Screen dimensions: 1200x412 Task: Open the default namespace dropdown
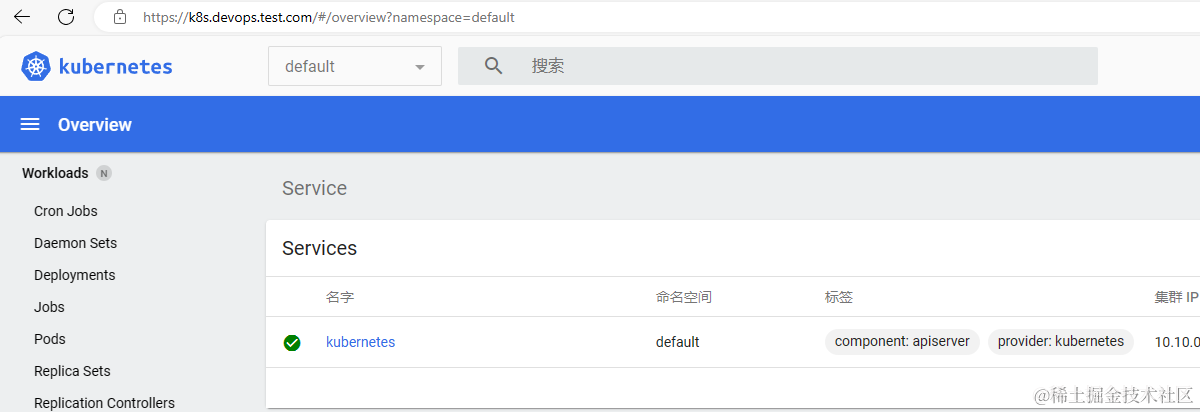355,66
